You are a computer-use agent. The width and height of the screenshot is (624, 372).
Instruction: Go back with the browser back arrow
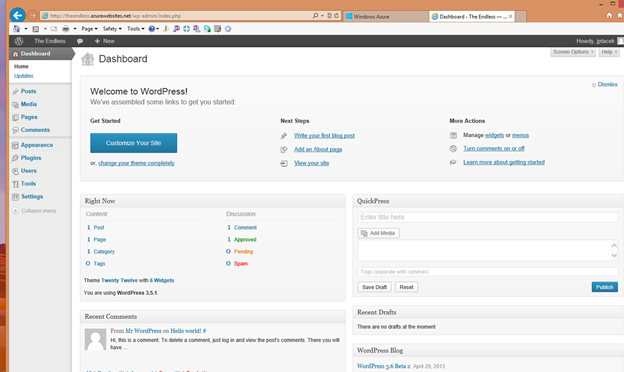[17, 16]
